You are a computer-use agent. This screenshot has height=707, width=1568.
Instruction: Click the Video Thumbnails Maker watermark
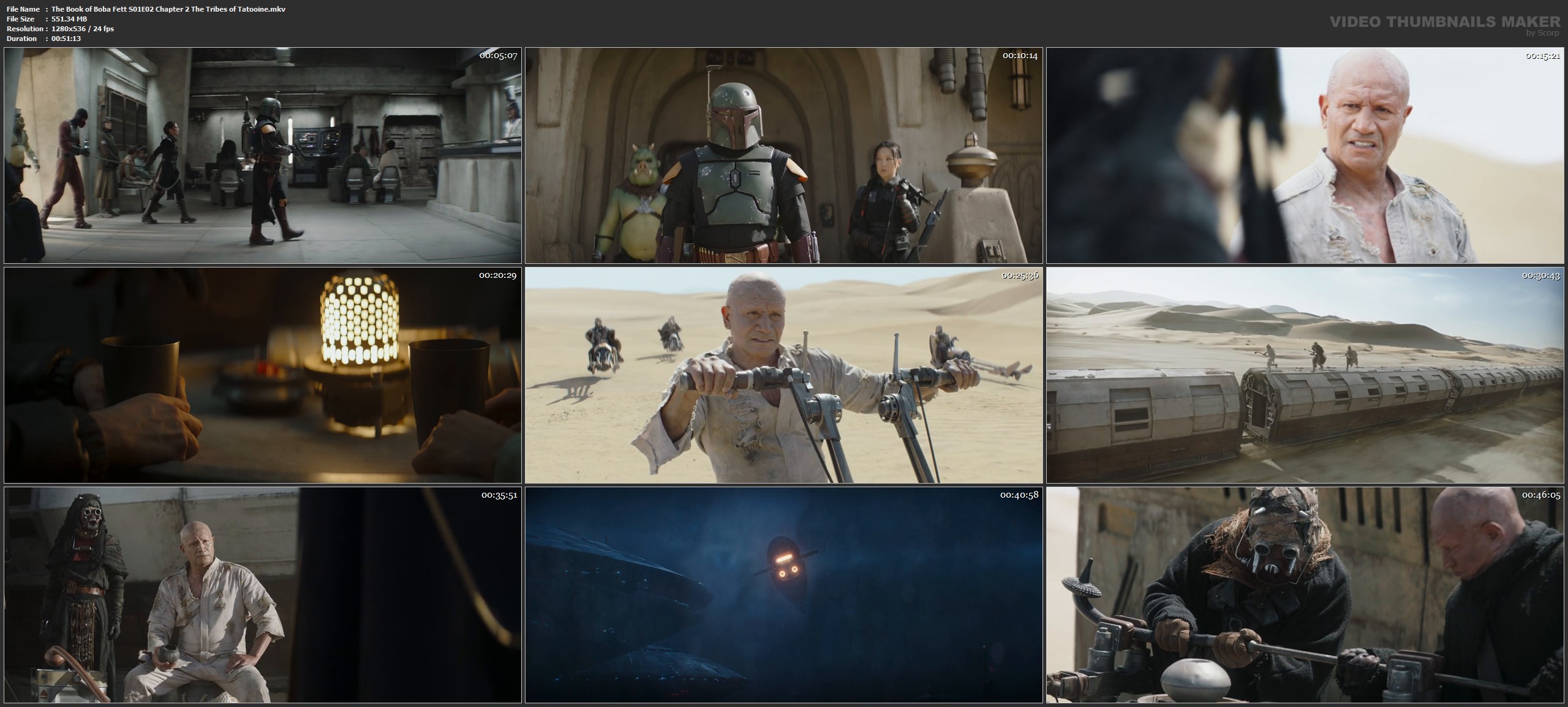pos(1445,22)
